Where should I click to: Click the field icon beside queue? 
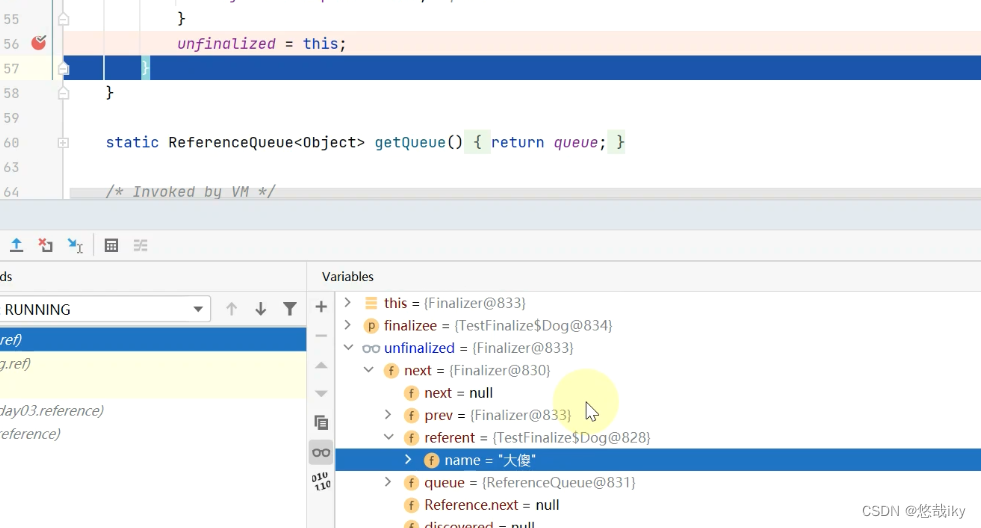(x=411, y=483)
